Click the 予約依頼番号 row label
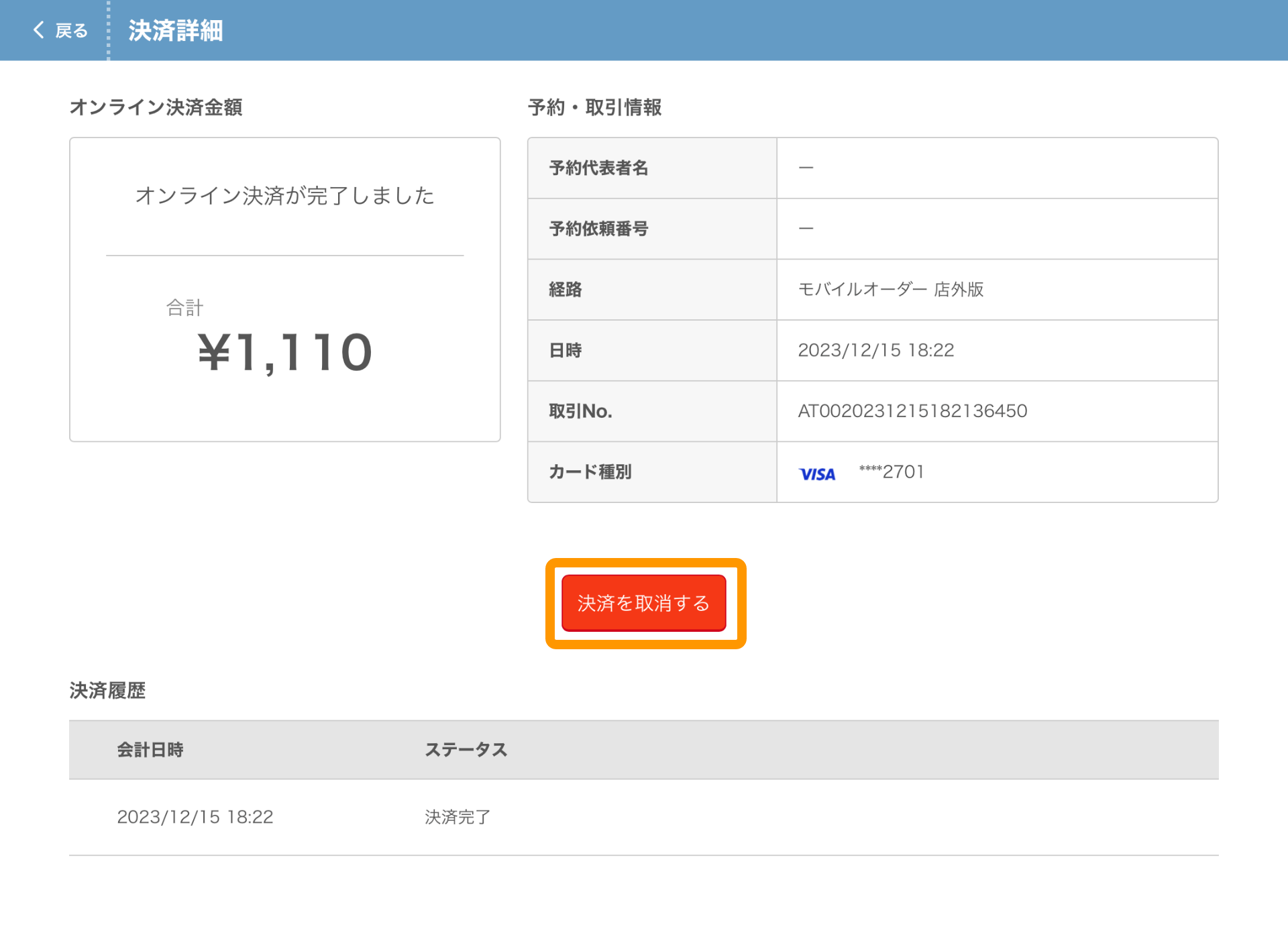 (598, 229)
